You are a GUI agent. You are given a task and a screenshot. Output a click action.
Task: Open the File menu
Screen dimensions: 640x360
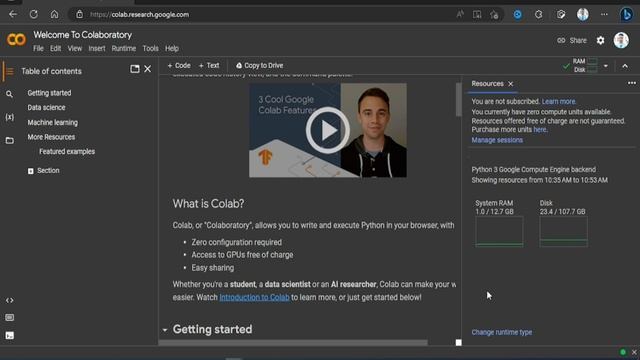[38, 48]
